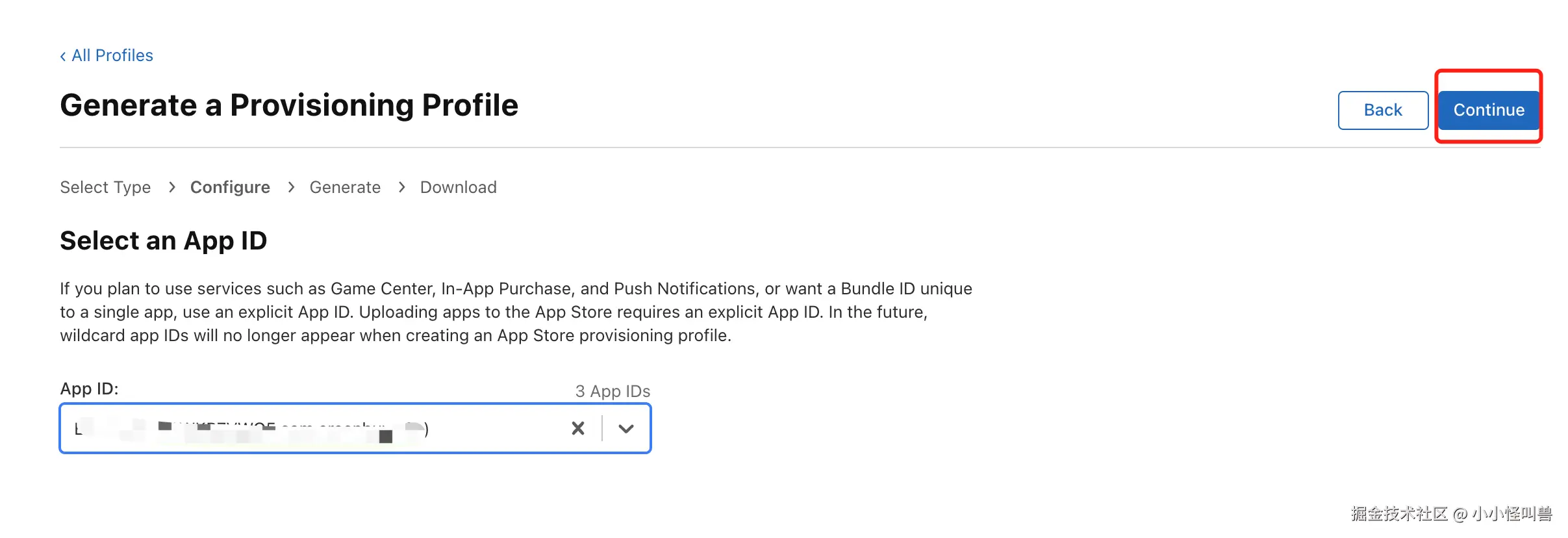Jump to the Generate step
This screenshot has height=538, width=1568.
click(345, 188)
